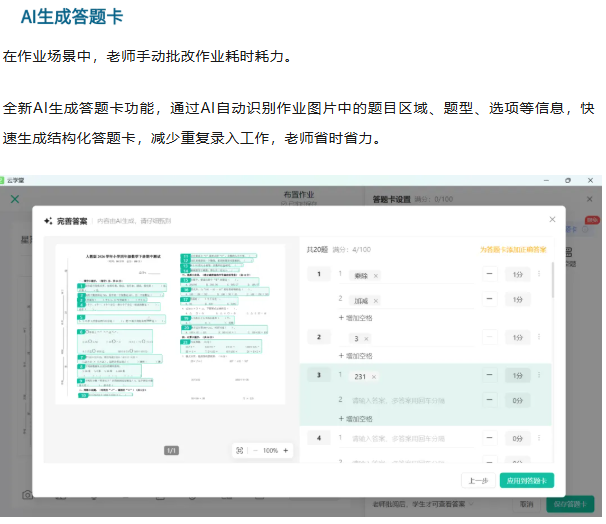The image size is (606, 524).
Task: Click the 保存答题卡 button in background window
Action: 570,504
